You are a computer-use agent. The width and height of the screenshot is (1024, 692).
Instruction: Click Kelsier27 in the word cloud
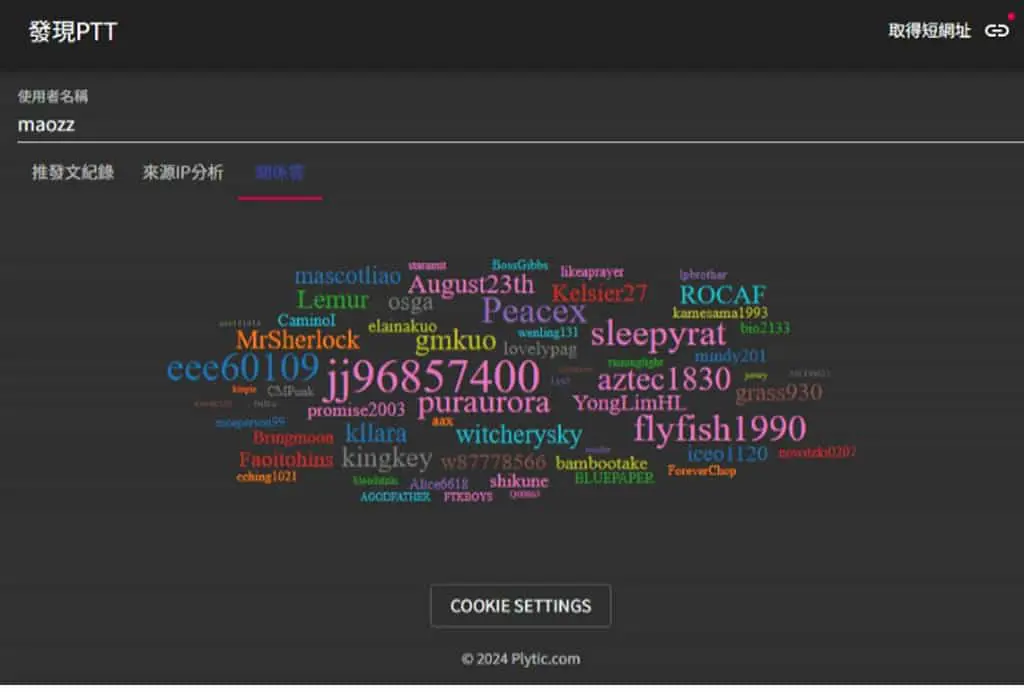pos(600,293)
